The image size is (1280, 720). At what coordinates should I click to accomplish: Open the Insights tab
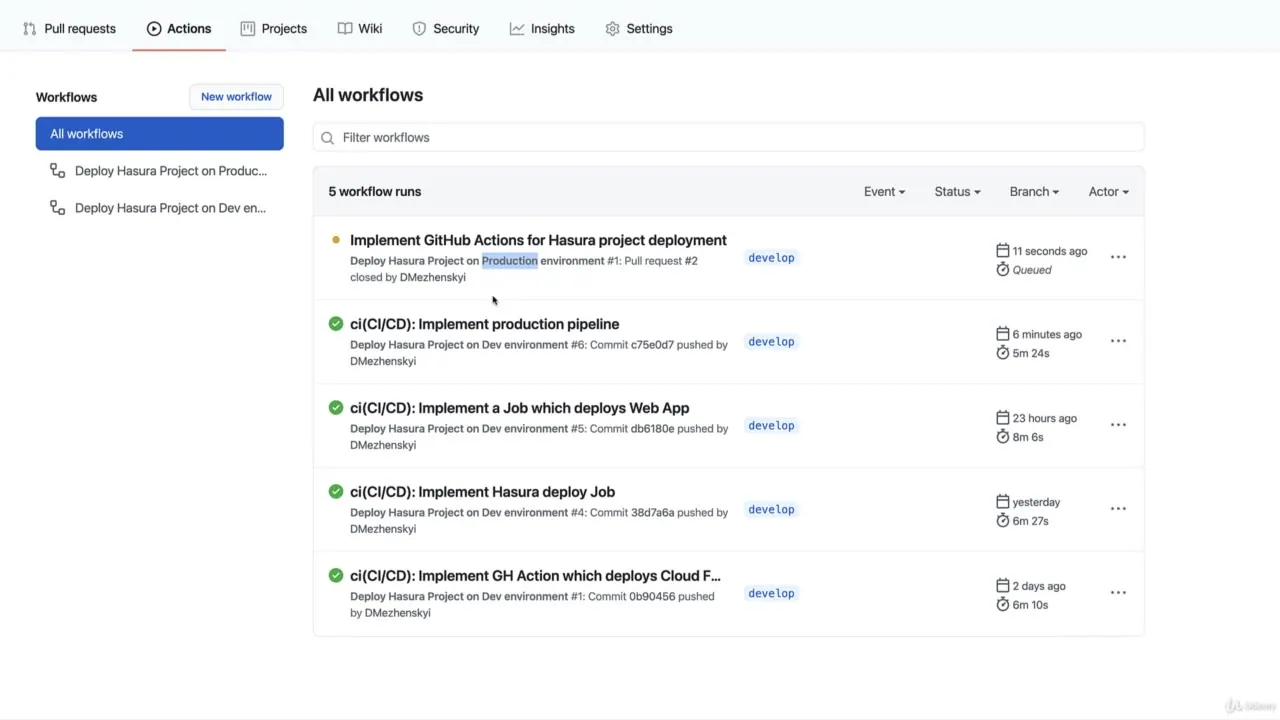click(542, 28)
